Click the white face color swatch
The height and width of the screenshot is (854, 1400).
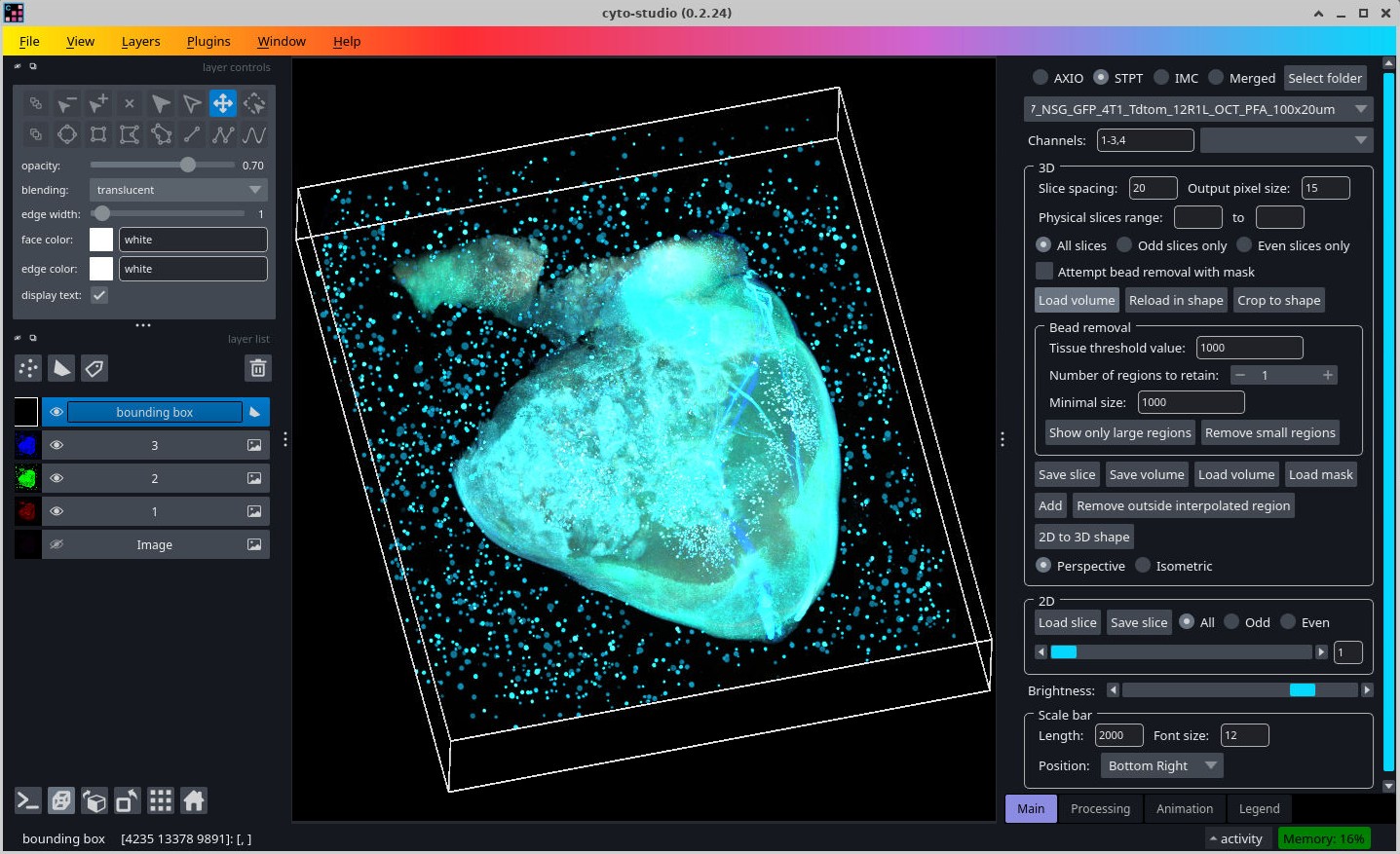(101, 240)
